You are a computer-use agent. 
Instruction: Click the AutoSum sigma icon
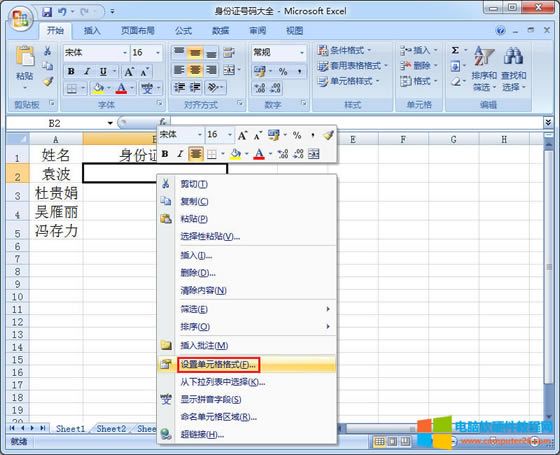455,50
